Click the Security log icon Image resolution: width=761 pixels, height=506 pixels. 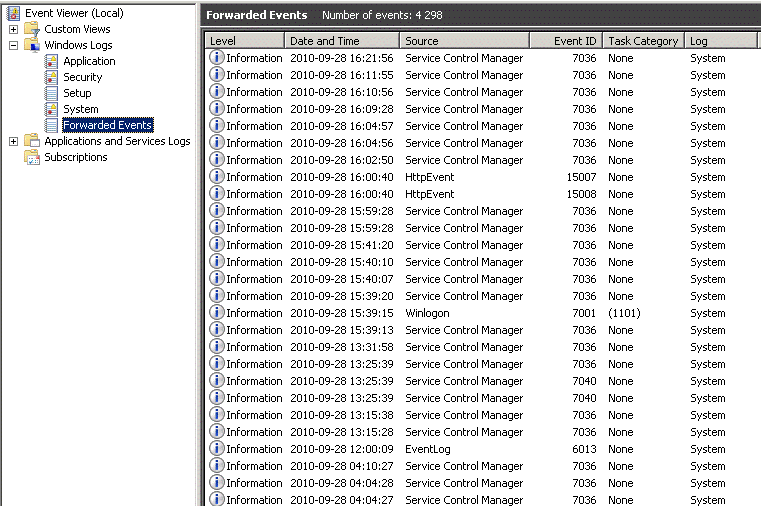pyautogui.click(x=51, y=77)
